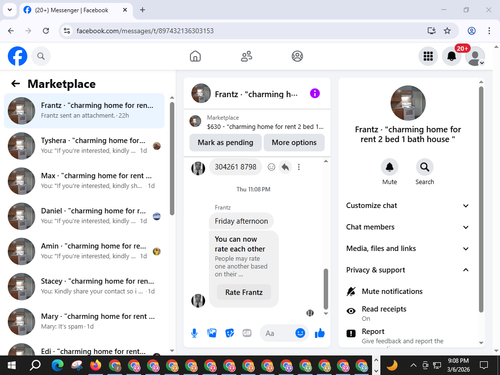Click the conversation list scrollbar

(x=172, y=159)
